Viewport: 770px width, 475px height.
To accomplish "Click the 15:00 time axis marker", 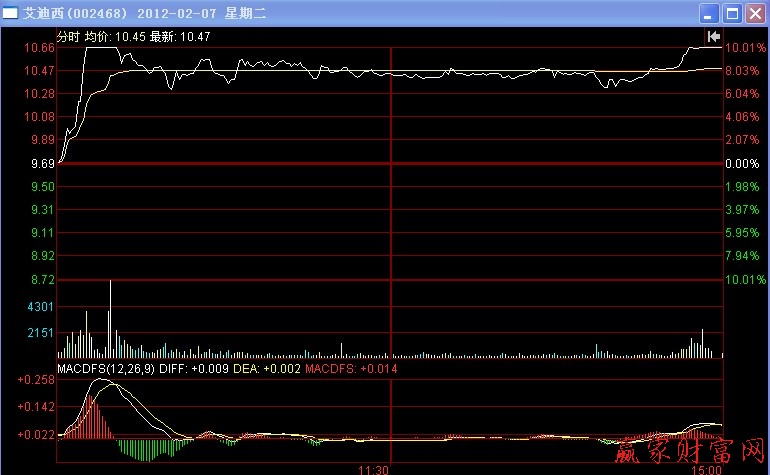I will [706, 468].
